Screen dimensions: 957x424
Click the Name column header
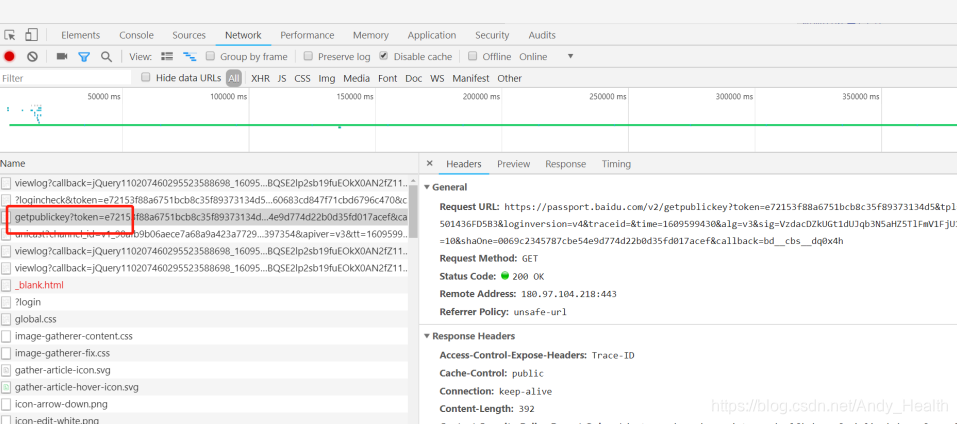pos(204,163)
